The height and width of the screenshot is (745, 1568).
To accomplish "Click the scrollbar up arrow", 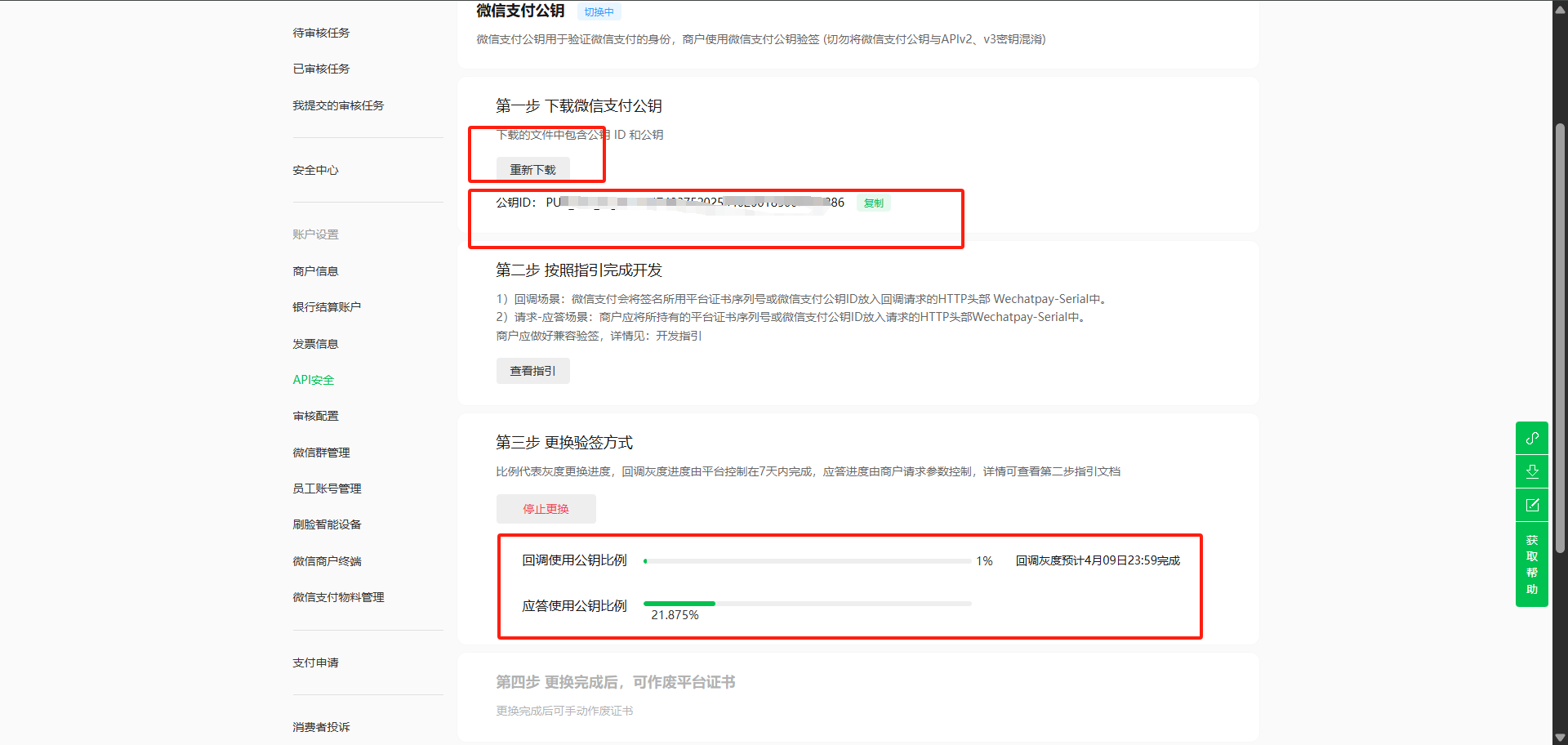I will (x=1560, y=10).
